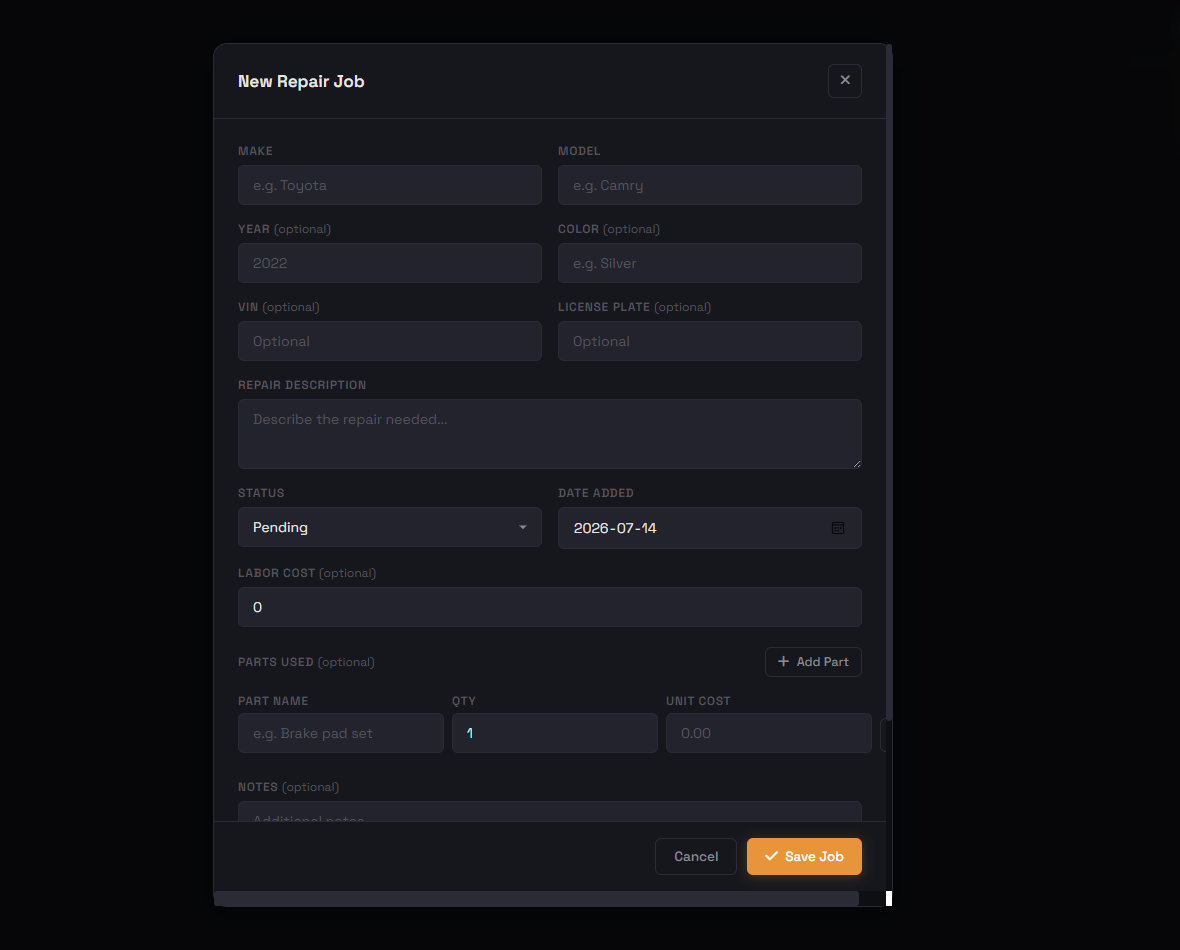Click the Model input field
The height and width of the screenshot is (950, 1180).
pyautogui.click(x=710, y=185)
